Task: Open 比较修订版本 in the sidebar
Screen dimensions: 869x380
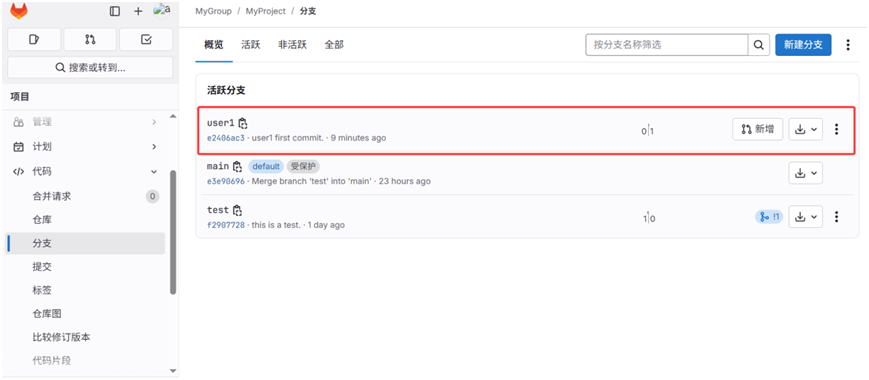Action: [86, 337]
